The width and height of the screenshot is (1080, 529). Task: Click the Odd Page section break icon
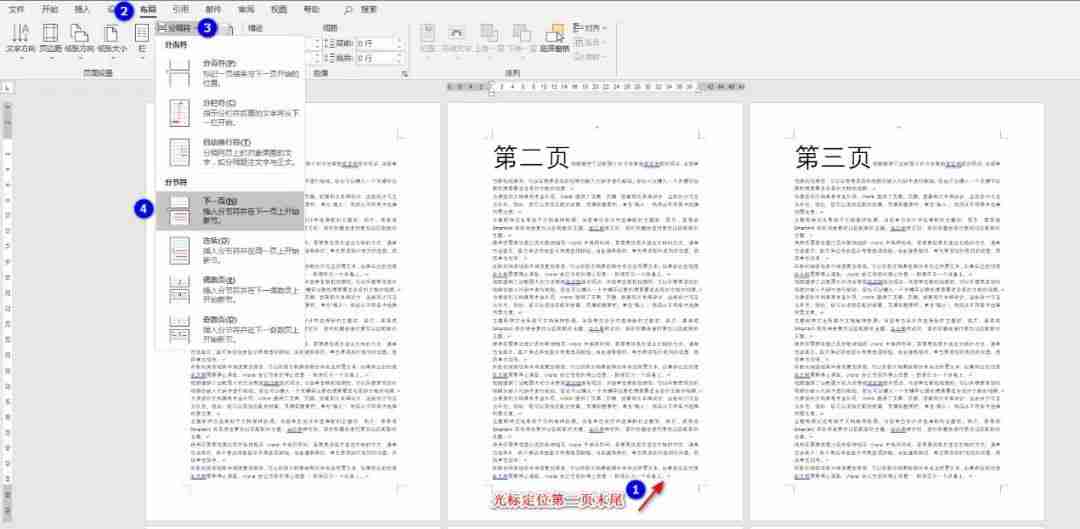click(179, 330)
